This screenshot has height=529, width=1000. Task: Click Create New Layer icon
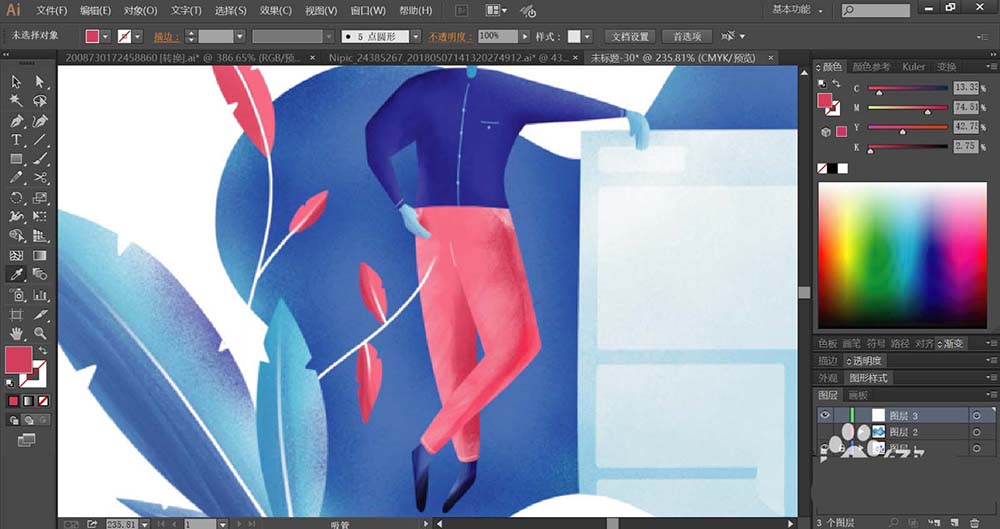pos(954,522)
